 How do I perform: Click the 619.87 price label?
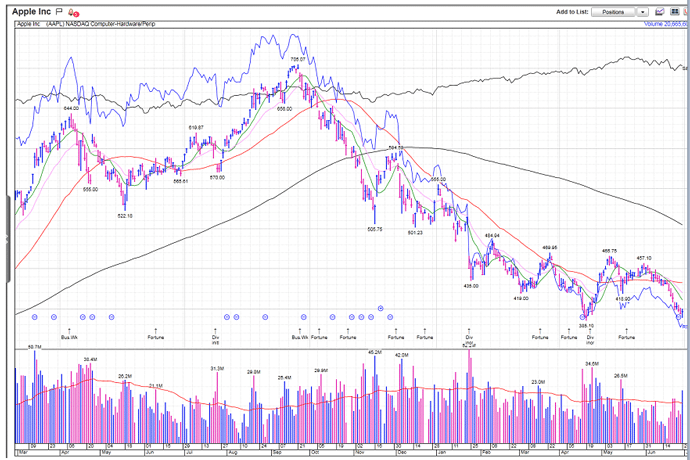click(196, 128)
